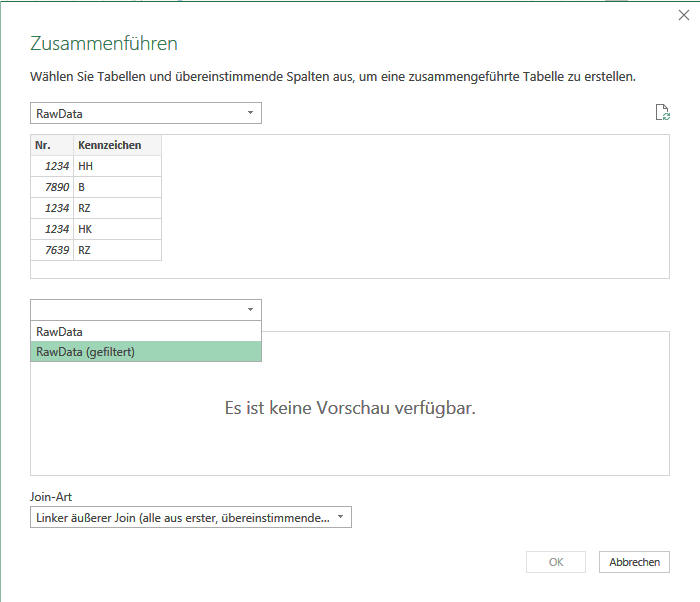Click the refresh preview page icon
This screenshot has height=602, width=700.
click(x=662, y=113)
